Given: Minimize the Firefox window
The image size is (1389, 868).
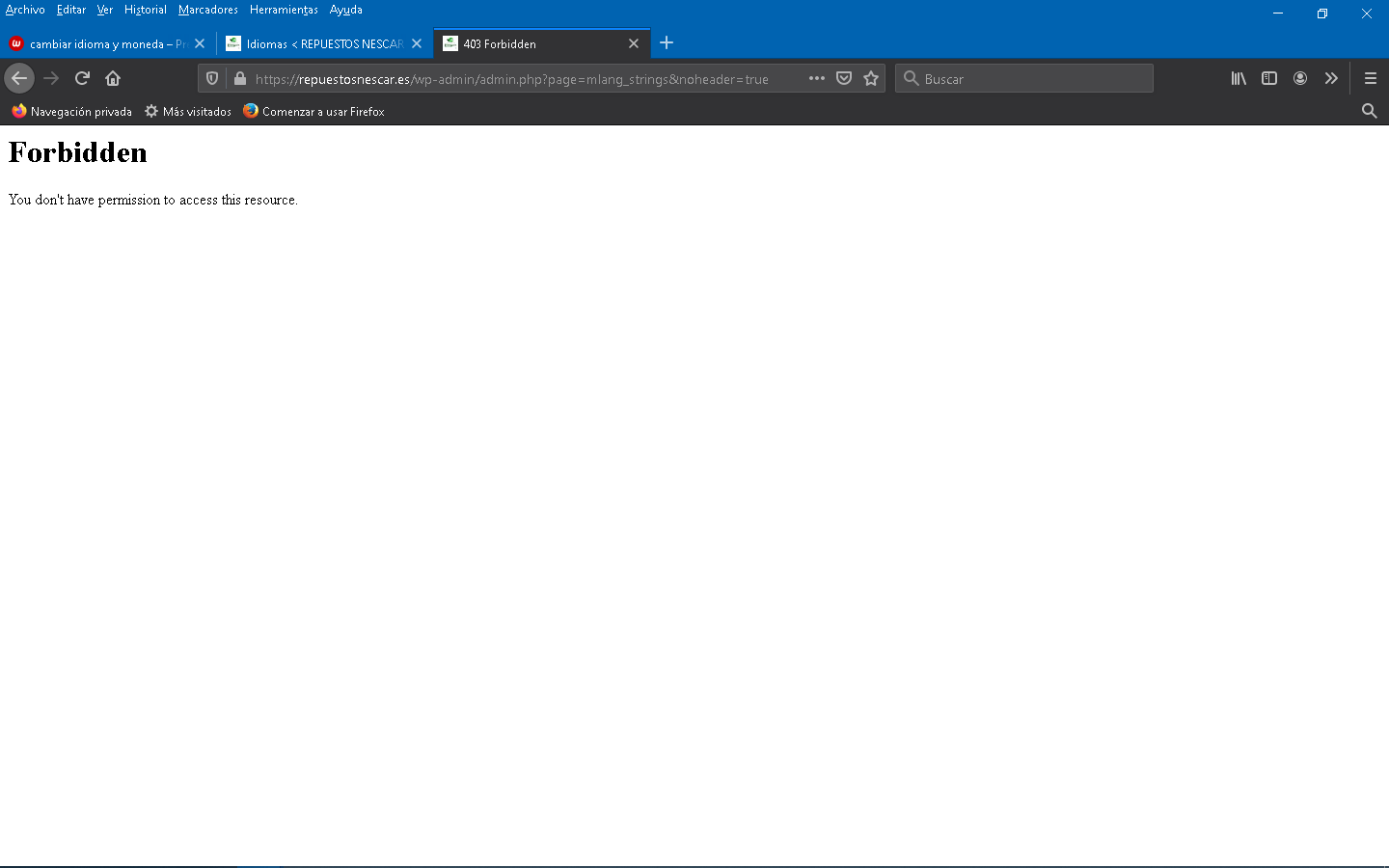Looking at the screenshot, I should pyautogui.click(x=1277, y=14).
